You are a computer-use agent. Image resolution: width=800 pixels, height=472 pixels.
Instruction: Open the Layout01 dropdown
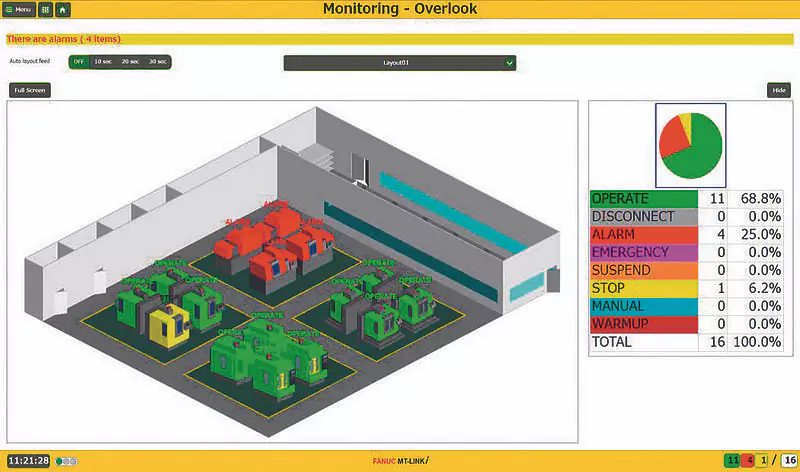[x=399, y=63]
